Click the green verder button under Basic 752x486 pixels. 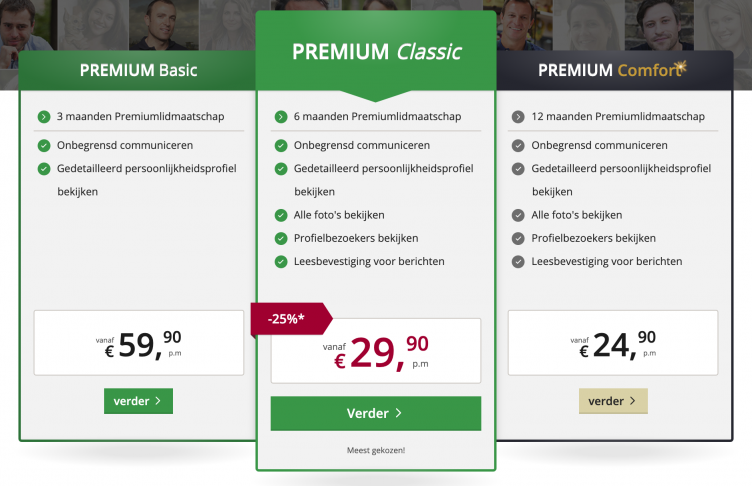click(x=138, y=401)
